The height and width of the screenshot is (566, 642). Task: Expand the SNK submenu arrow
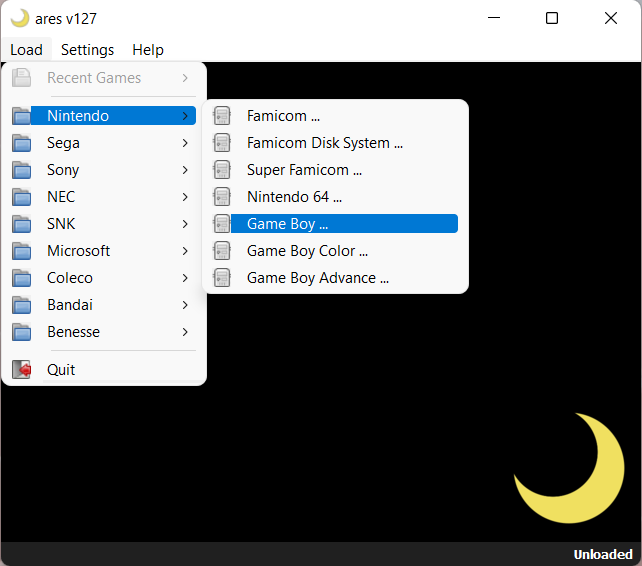185,224
